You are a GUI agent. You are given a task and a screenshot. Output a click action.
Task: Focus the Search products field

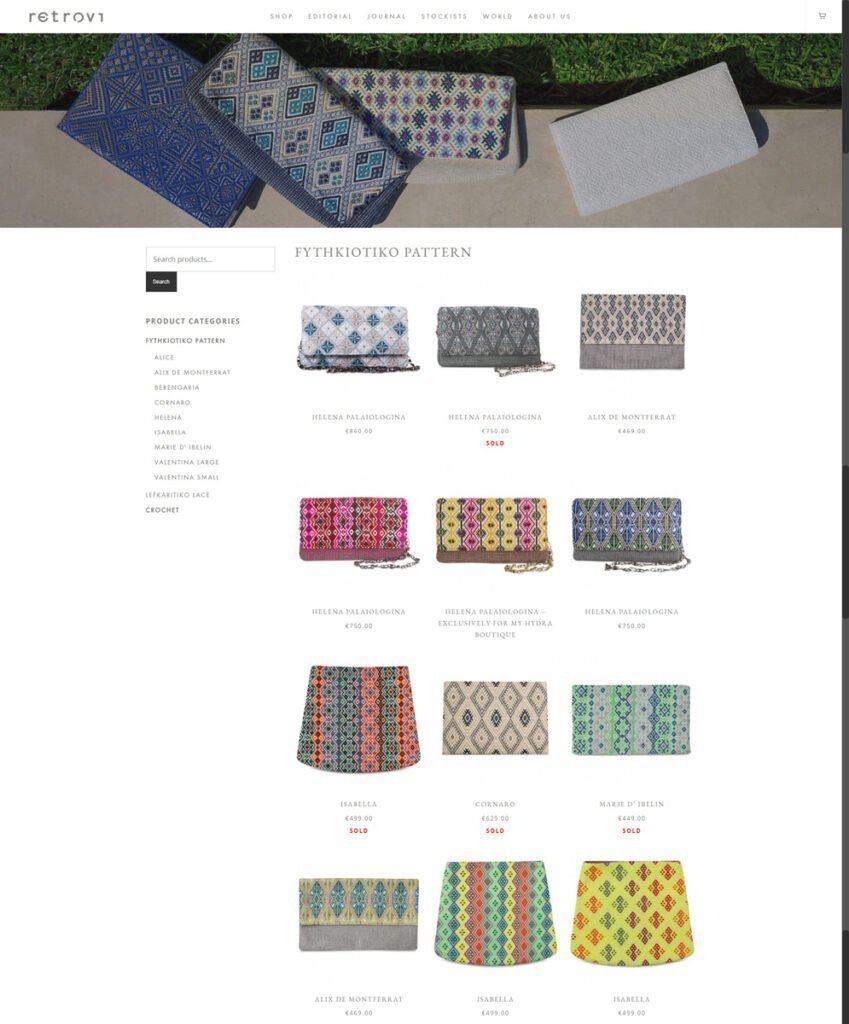pyautogui.click(x=210, y=259)
